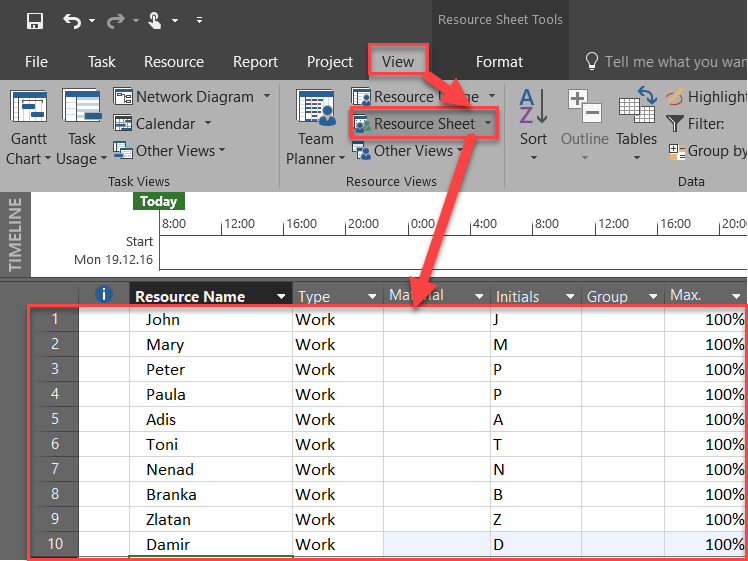Select the cell containing Zlatan
Viewport: 748px width, 561px height.
coord(167,520)
